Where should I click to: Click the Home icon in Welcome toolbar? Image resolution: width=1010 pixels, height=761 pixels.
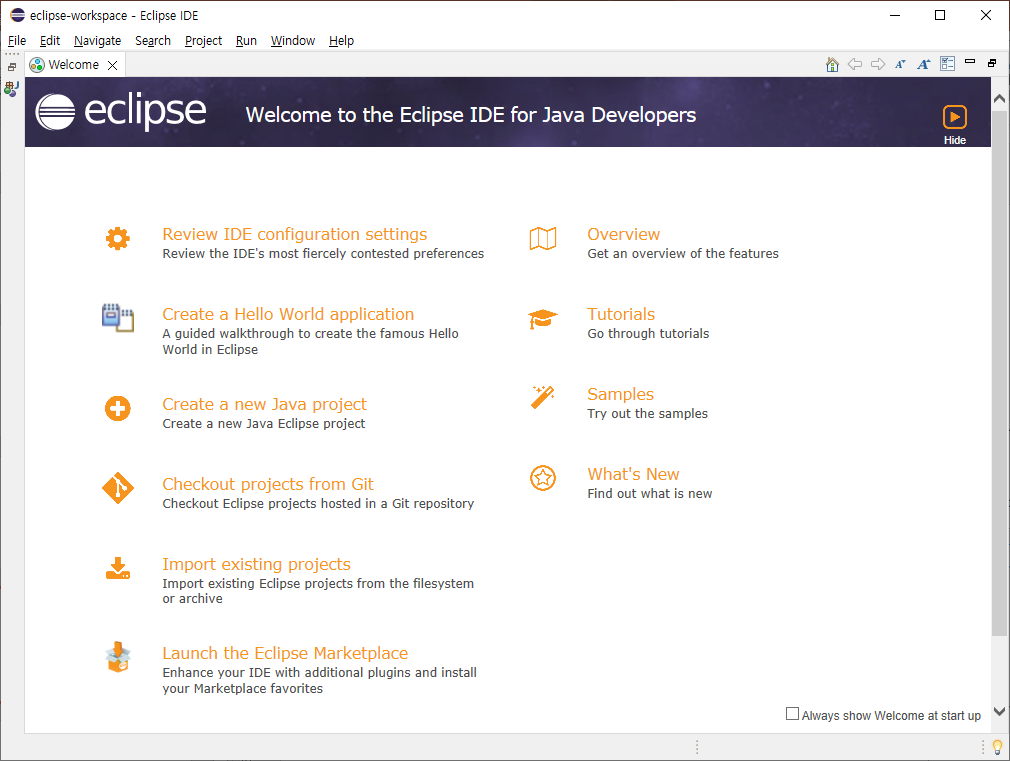click(832, 64)
